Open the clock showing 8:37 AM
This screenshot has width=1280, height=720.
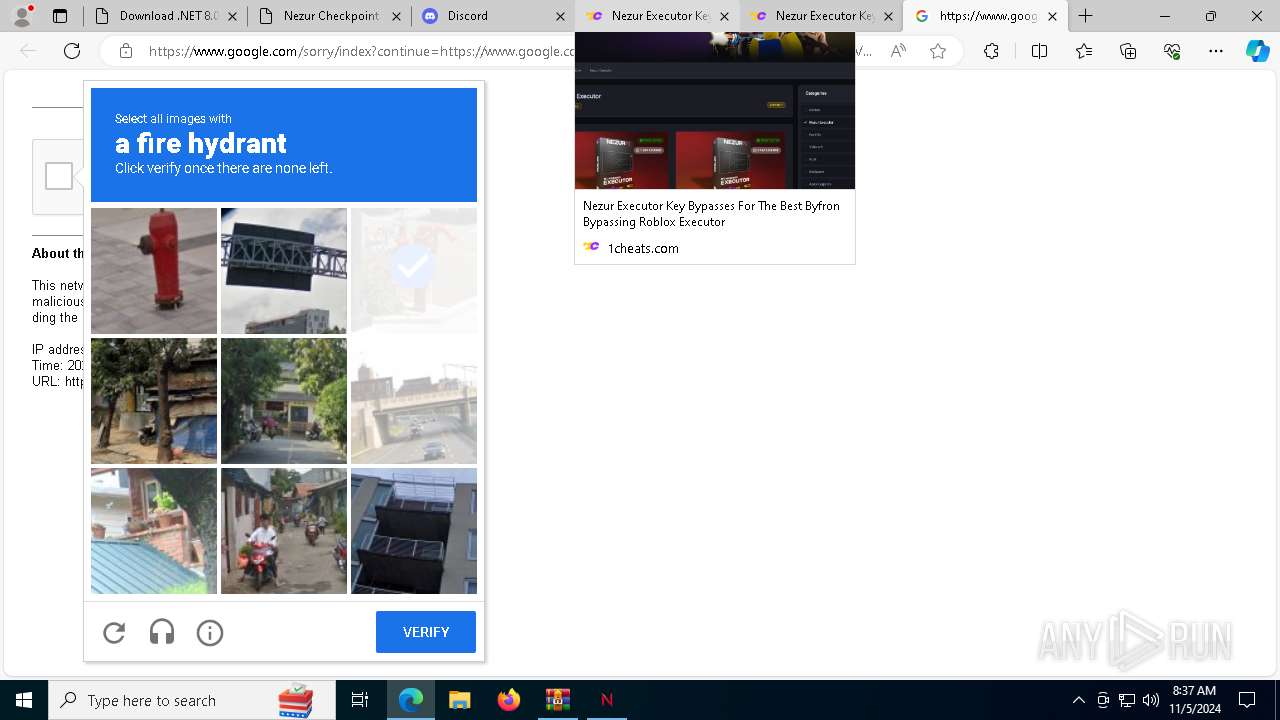[x=1195, y=700]
